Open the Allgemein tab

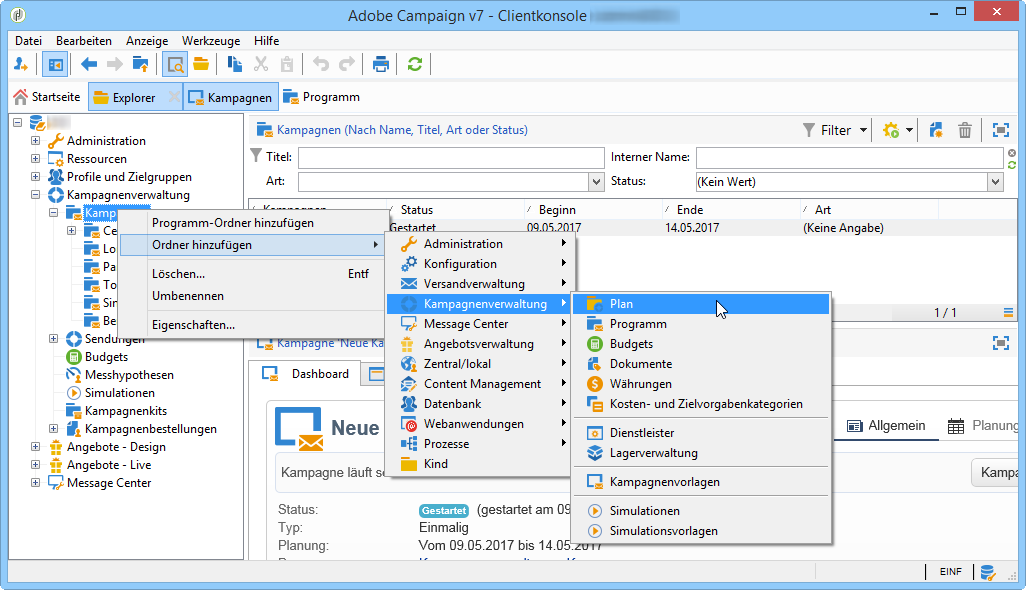(886, 426)
